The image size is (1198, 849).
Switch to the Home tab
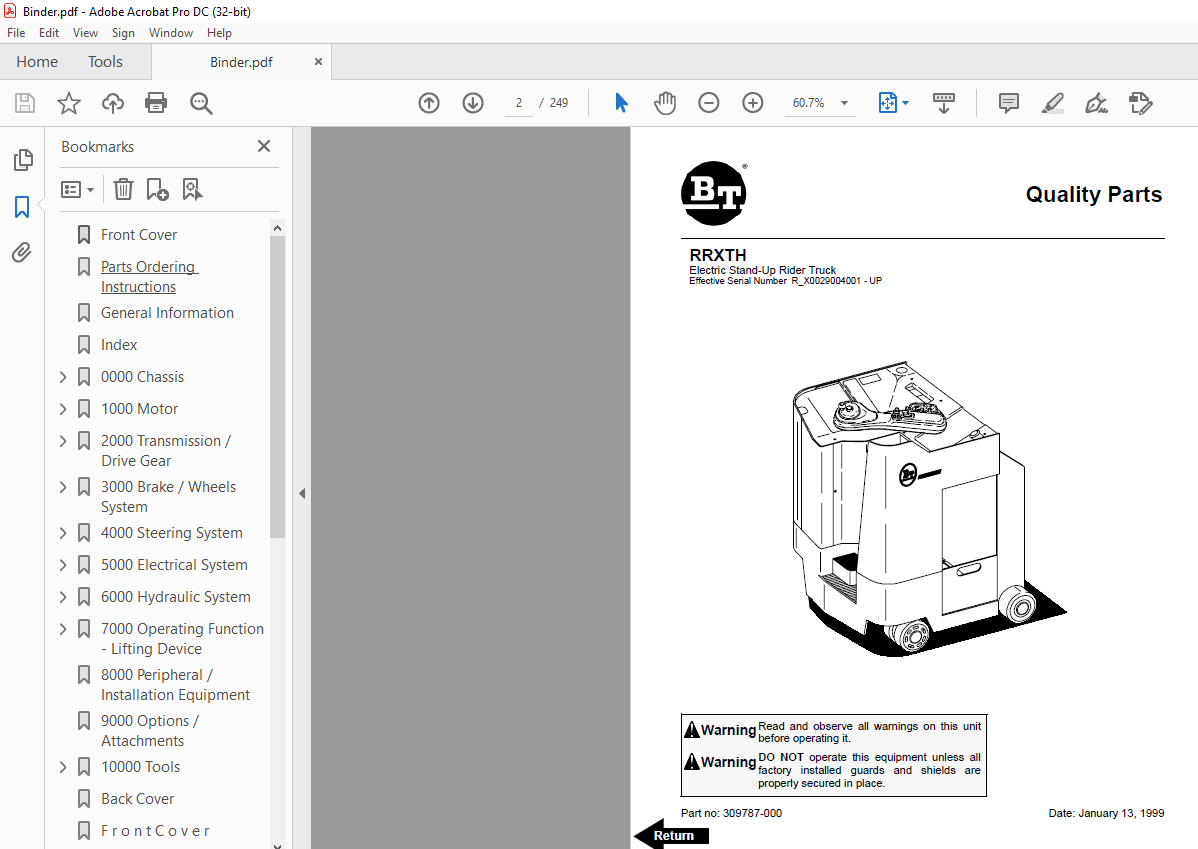37,62
